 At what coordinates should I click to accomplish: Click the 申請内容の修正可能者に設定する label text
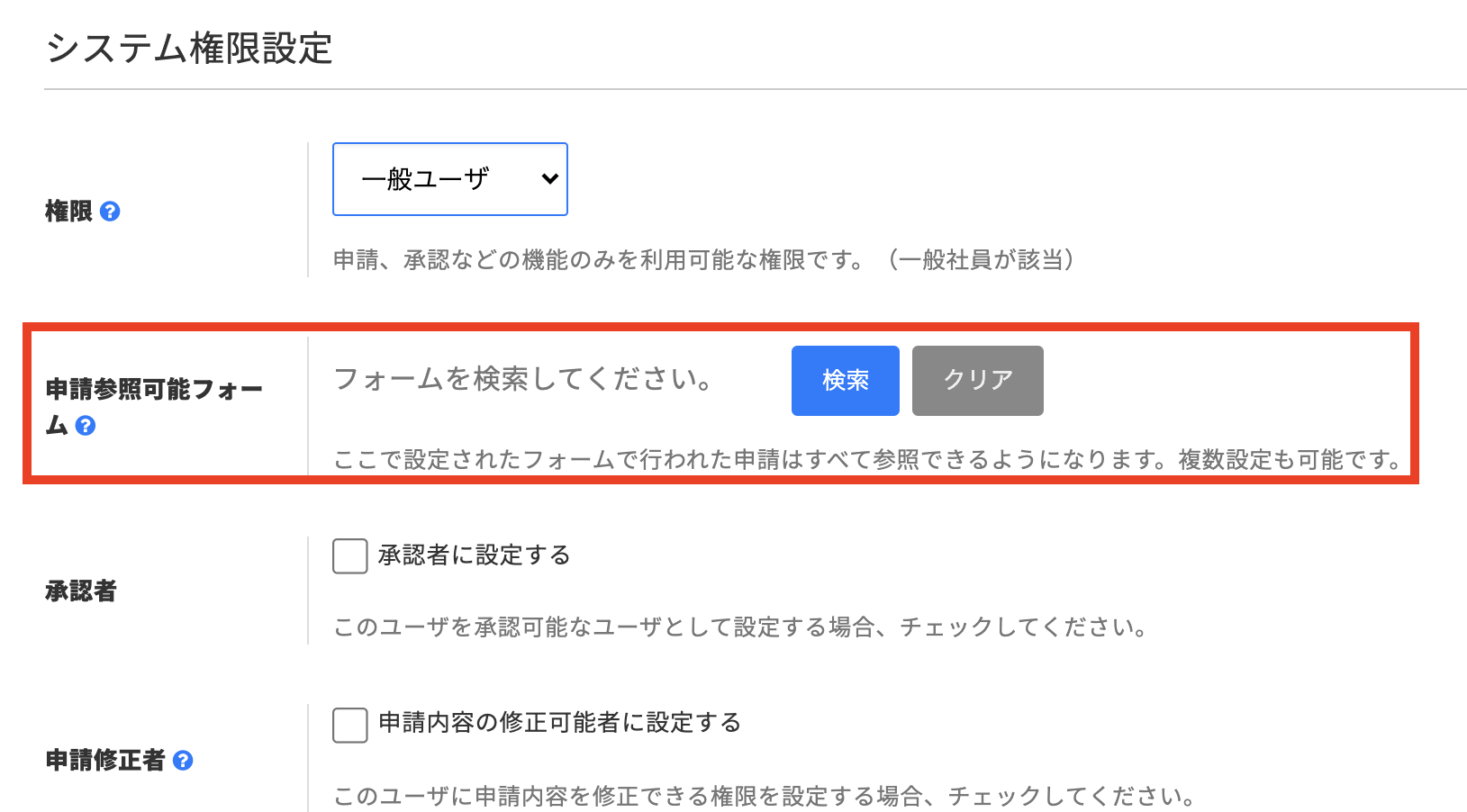click(559, 723)
